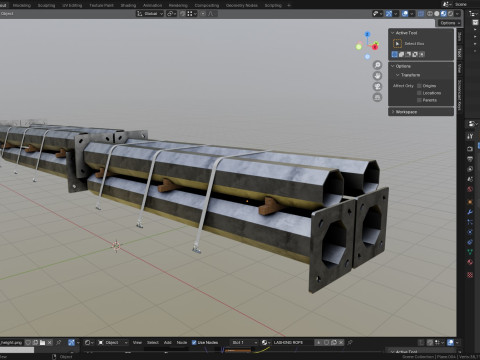Switch to the Scripting workspace tab
480x360 pixels.
(x=273, y=5)
